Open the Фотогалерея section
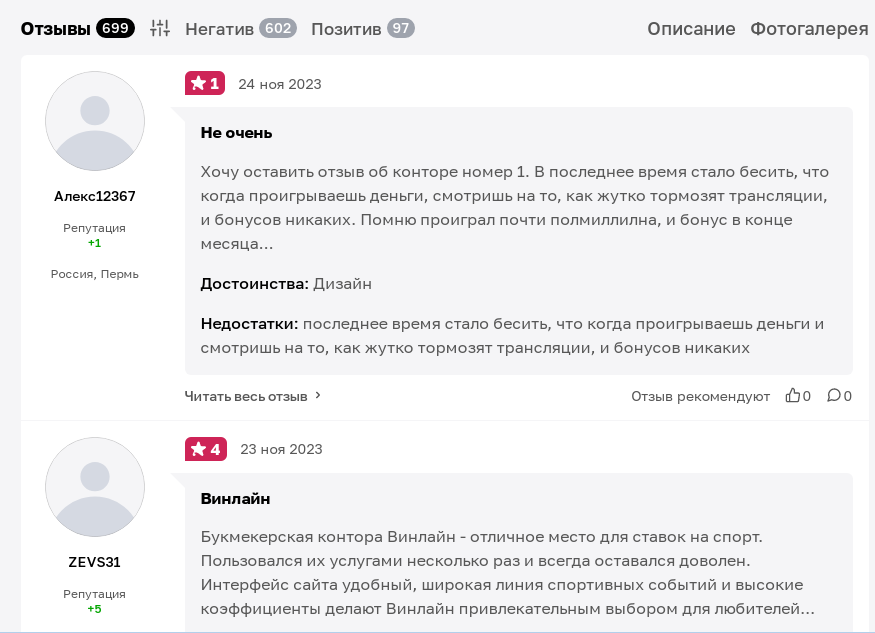The width and height of the screenshot is (875, 633). point(810,28)
